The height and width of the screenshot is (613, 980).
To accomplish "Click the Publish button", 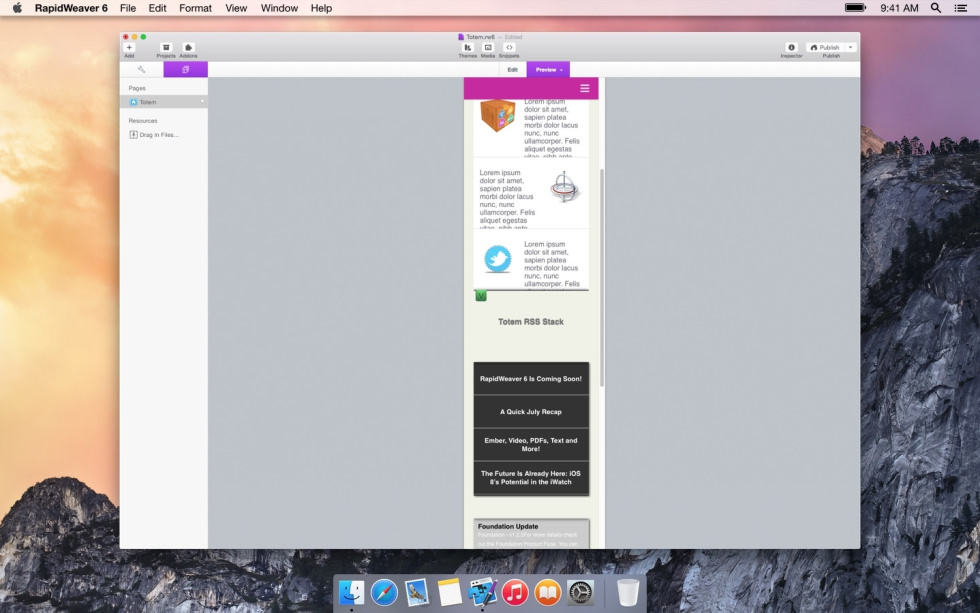I will pos(825,47).
